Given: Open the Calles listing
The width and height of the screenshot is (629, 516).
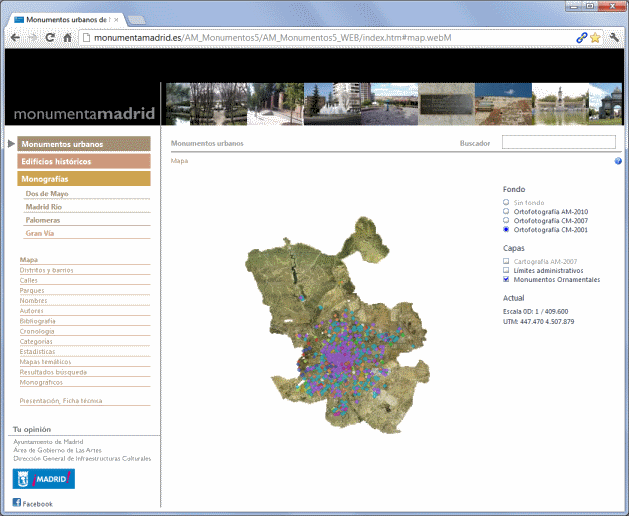Looking at the screenshot, I should [28, 280].
